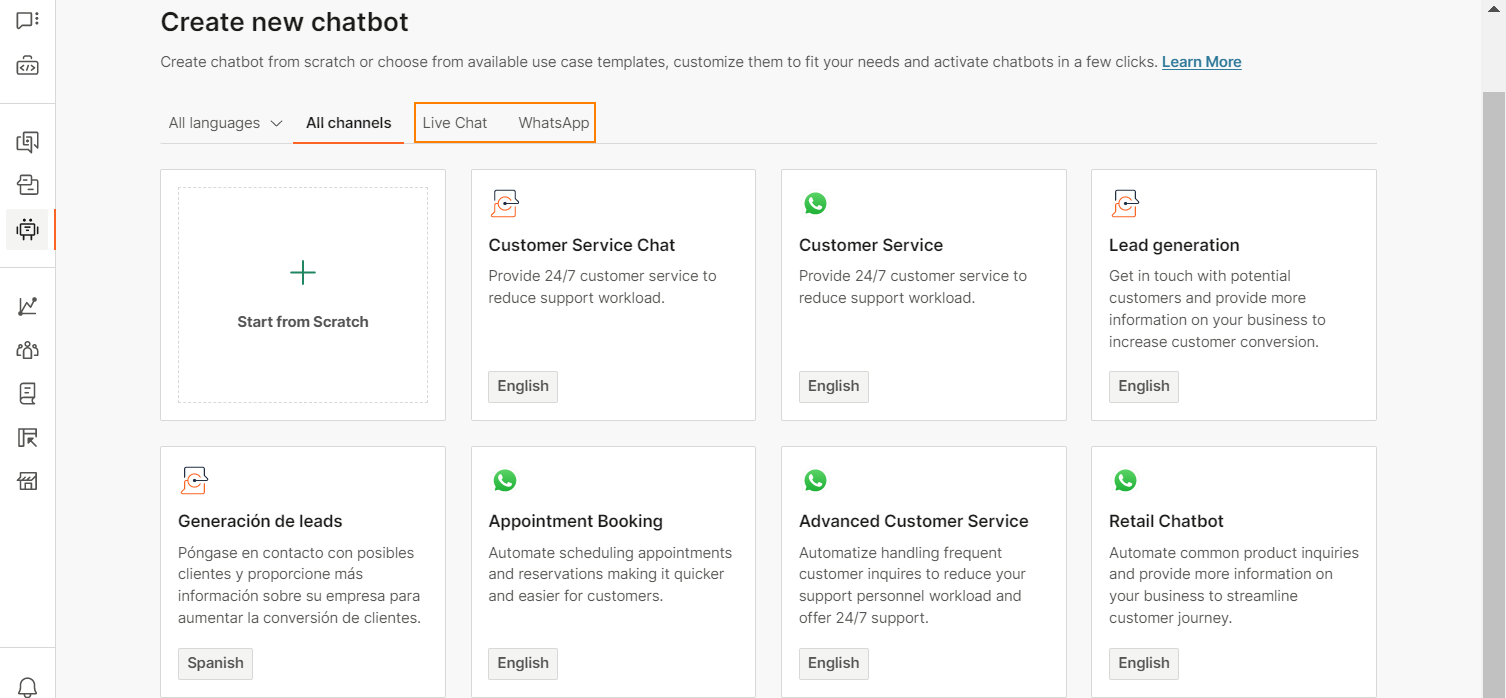Open the Generación de leads template title

(260, 521)
